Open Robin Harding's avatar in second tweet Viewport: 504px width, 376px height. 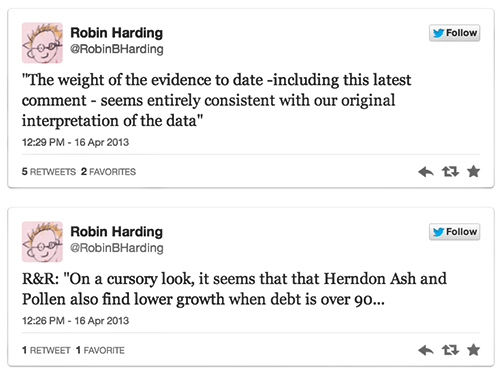(42, 242)
